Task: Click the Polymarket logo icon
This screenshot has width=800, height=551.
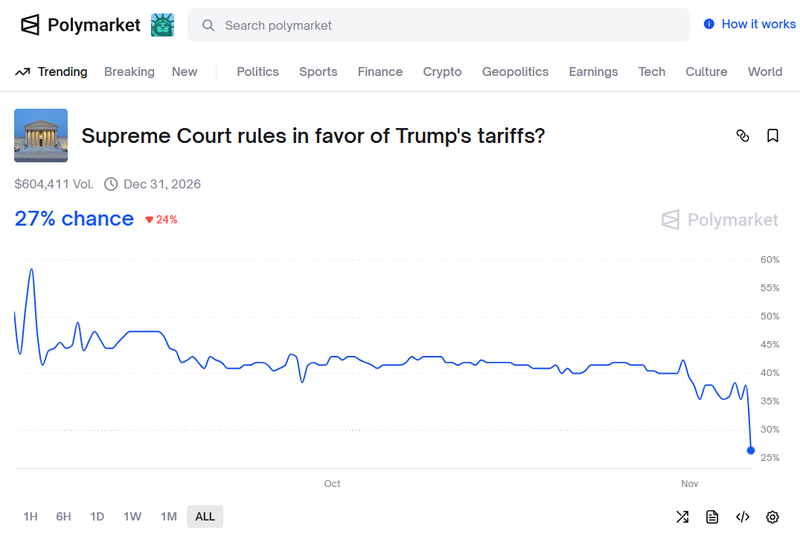Action: [x=30, y=25]
